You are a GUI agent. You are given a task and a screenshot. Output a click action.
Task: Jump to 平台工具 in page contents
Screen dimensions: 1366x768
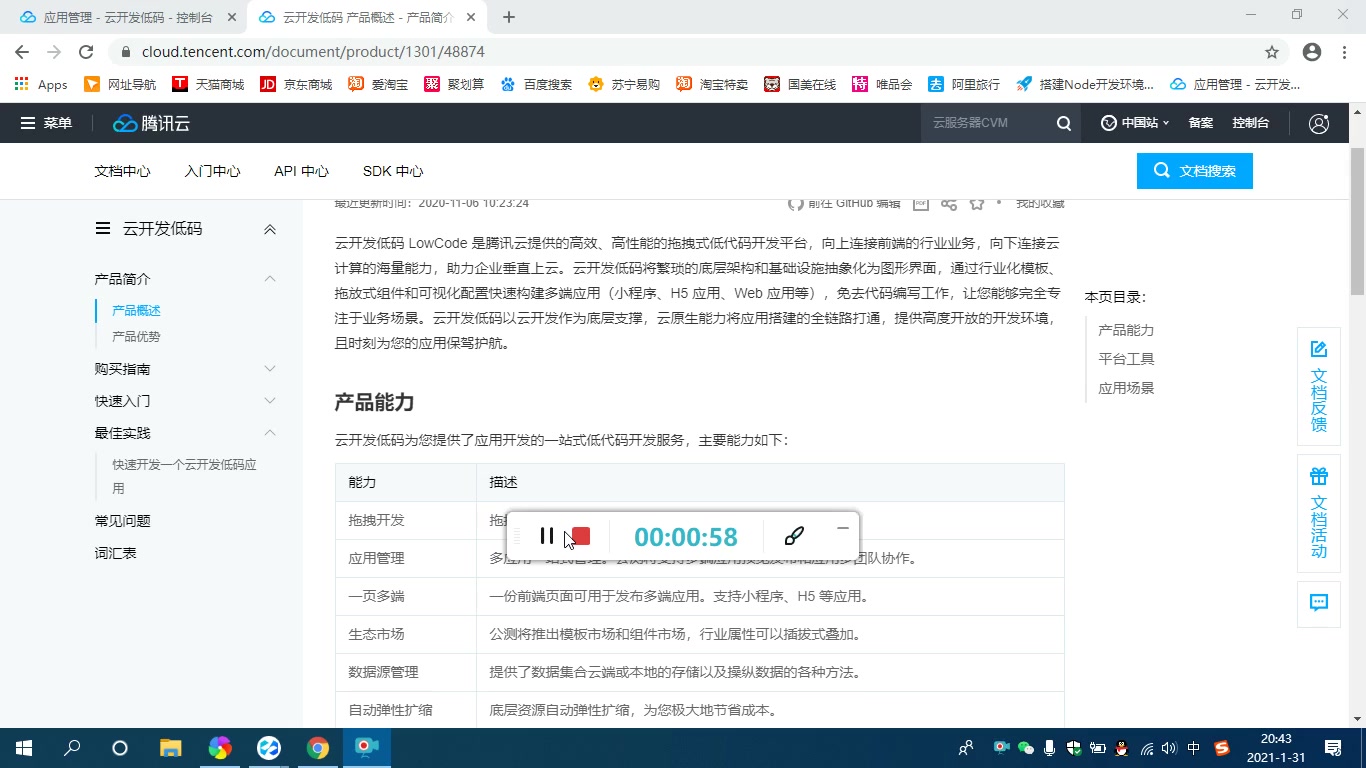click(x=1126, y=359)
